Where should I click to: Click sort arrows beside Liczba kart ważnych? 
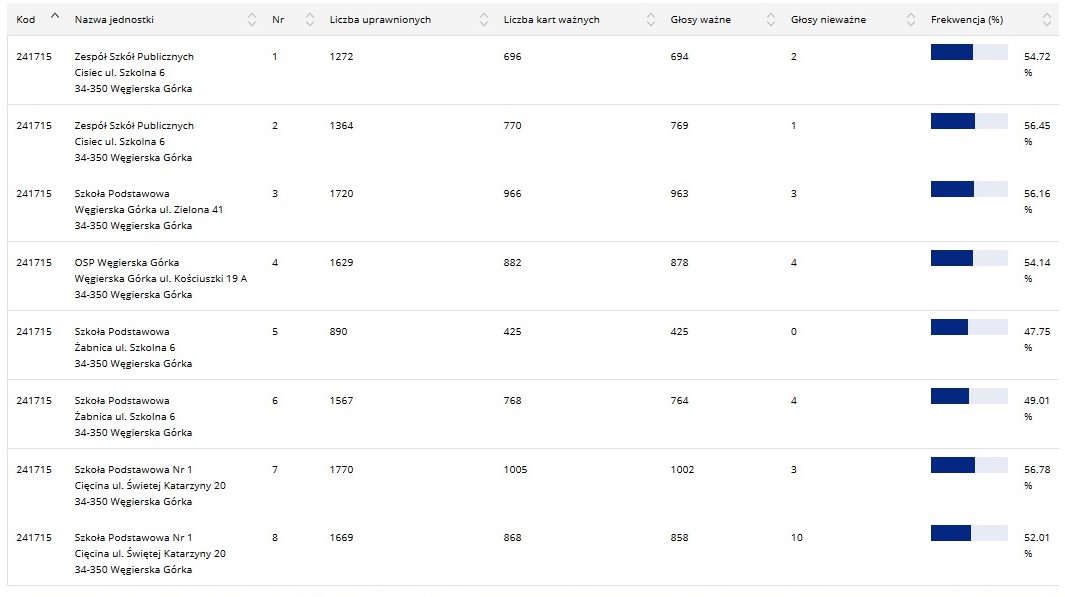pos(650,20)
